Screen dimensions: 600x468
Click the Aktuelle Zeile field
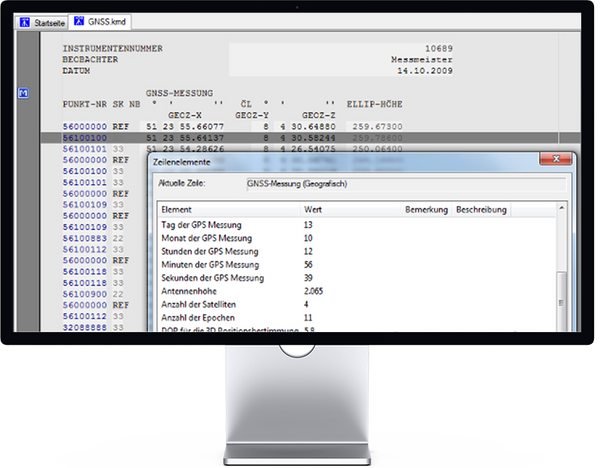tap(402, 184)
